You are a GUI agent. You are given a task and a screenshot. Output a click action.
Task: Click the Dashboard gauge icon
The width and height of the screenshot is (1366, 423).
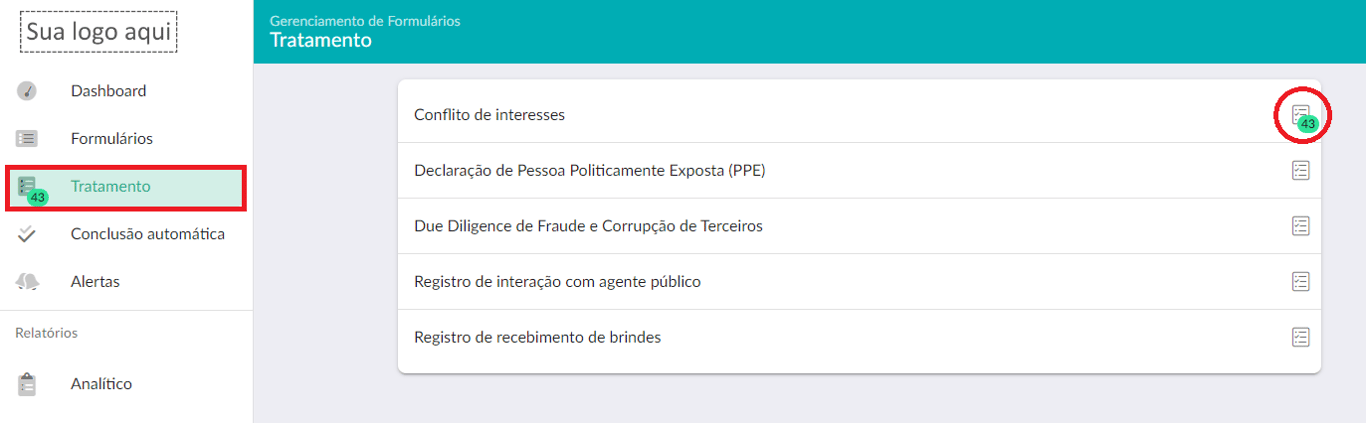[x=27, y=91]
